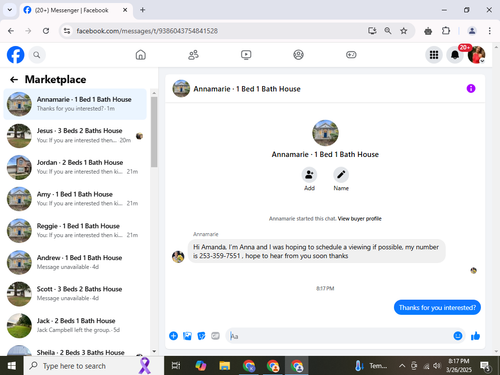Open Chrome profile icon
The height and width of the screenshot is (375, 500).
[x=472, y=31]
